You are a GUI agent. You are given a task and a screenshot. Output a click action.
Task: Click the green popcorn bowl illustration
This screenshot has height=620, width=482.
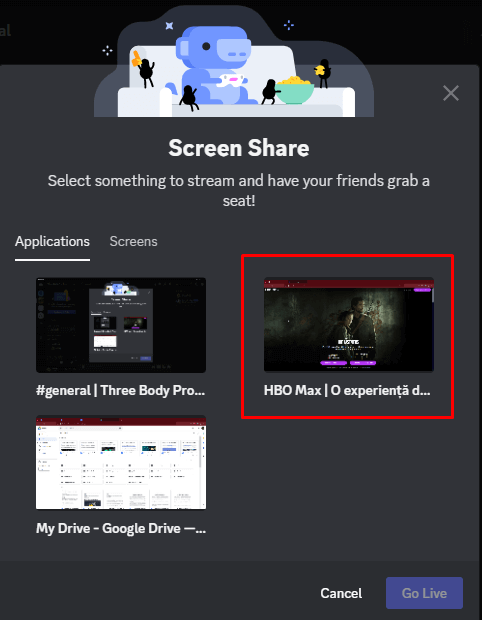click(295, 90)
